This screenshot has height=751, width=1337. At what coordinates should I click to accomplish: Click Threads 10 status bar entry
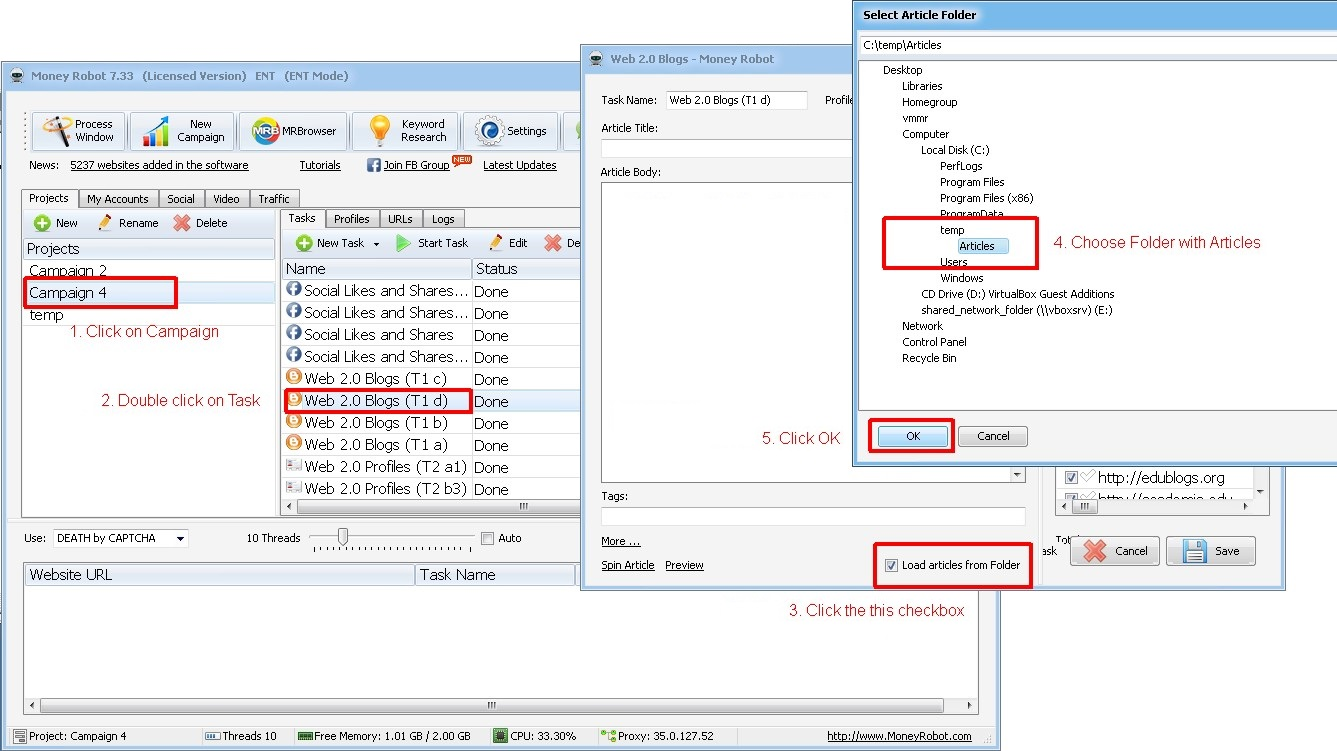tap(240, 736)
